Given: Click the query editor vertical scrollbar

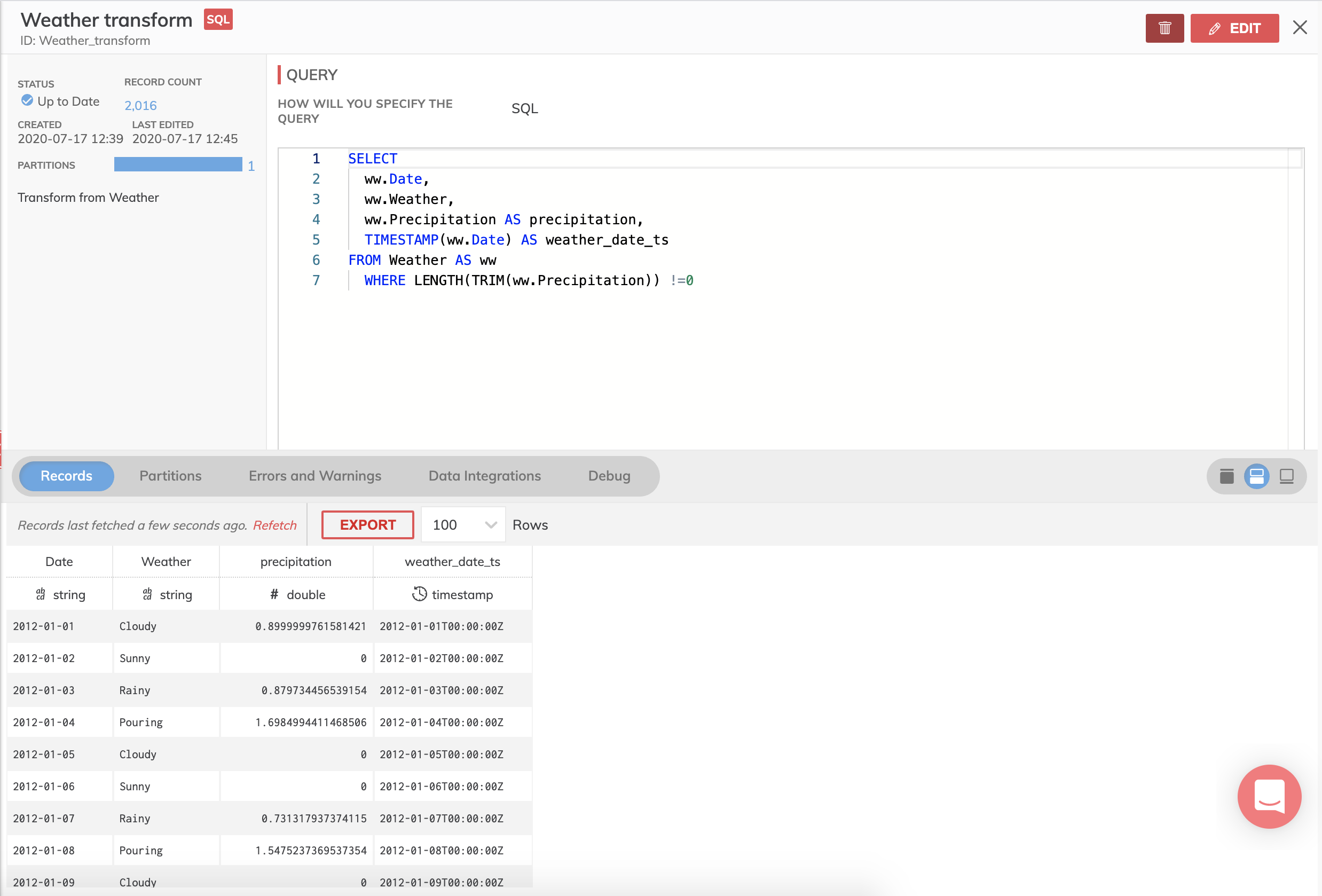Looking at the screenshot, I should [1295, 298].
